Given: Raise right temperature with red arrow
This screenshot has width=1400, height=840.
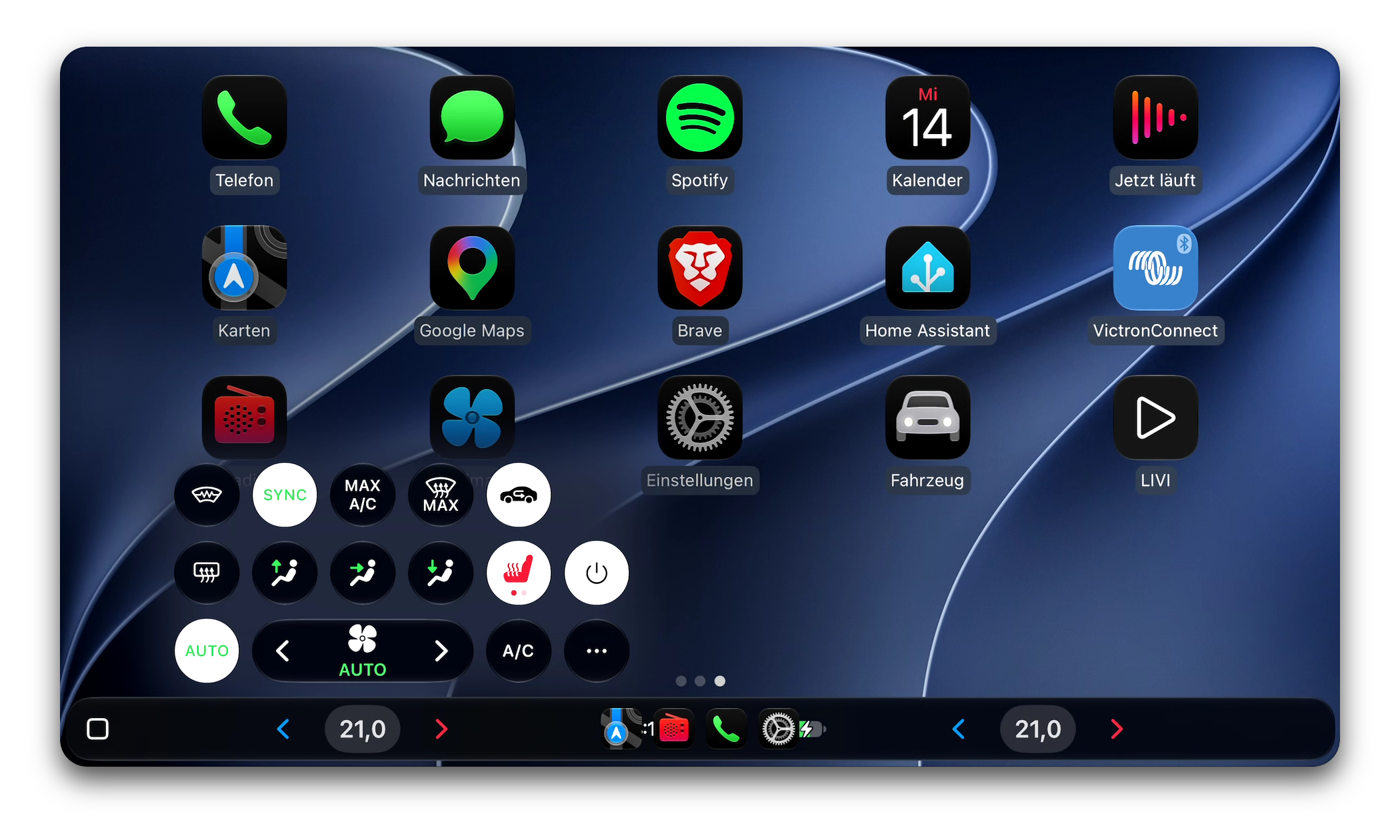Looking at the screenshot, I should (x=1117, y=729).
